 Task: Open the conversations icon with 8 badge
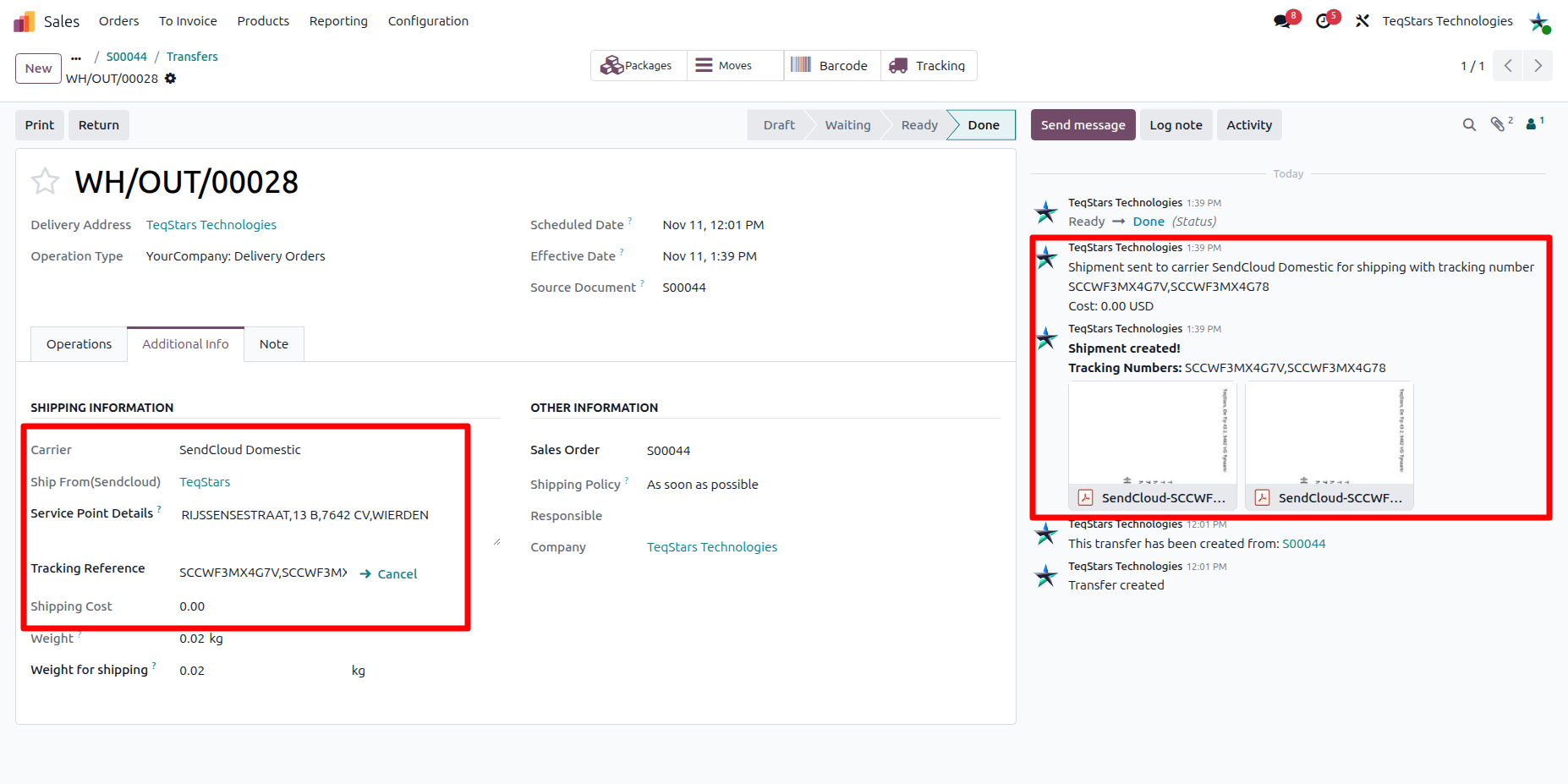tap(1284, 21)
